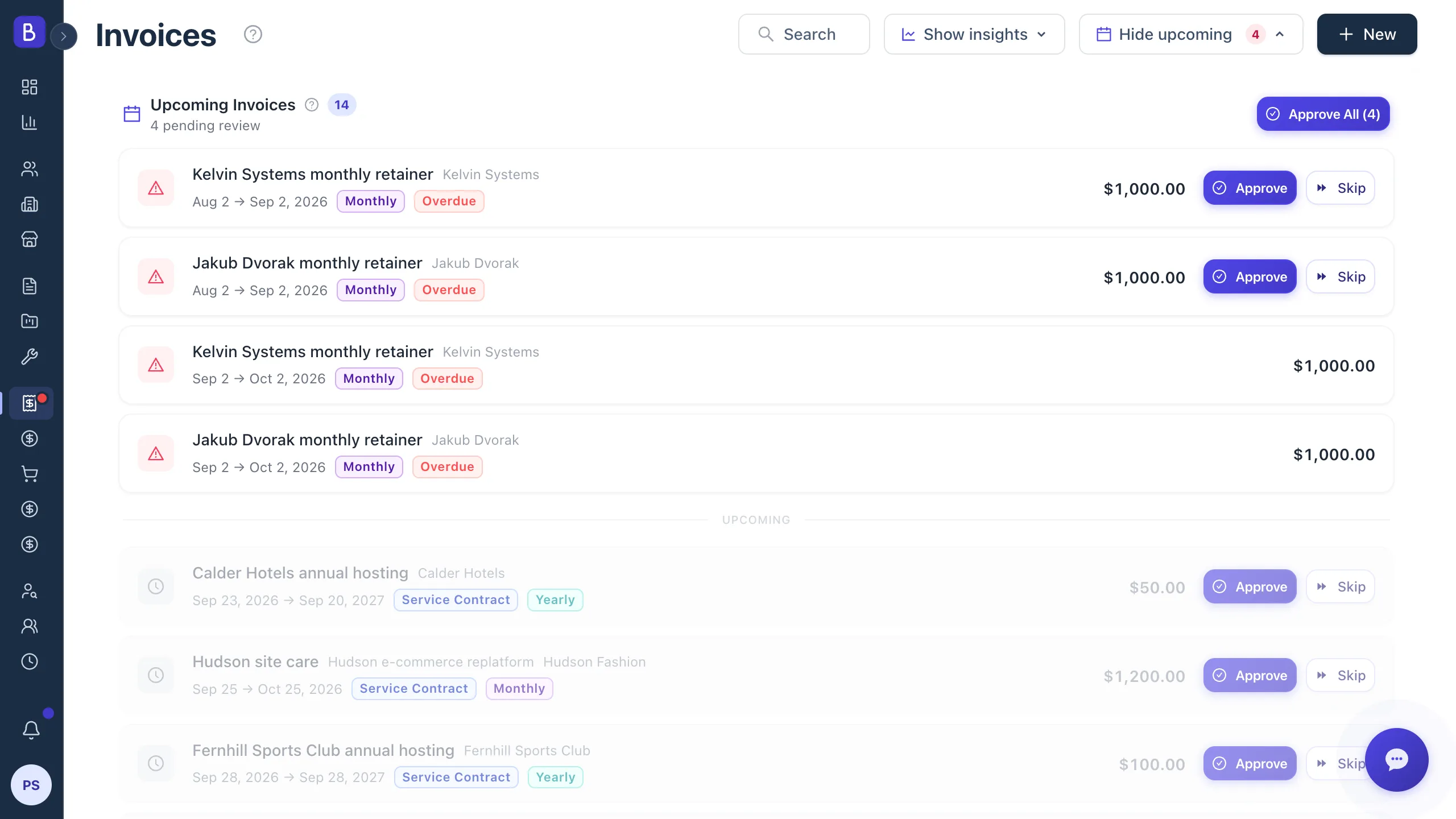
Task: Click the Yearly tag on Calder Hotels
Action: point(555,600)
